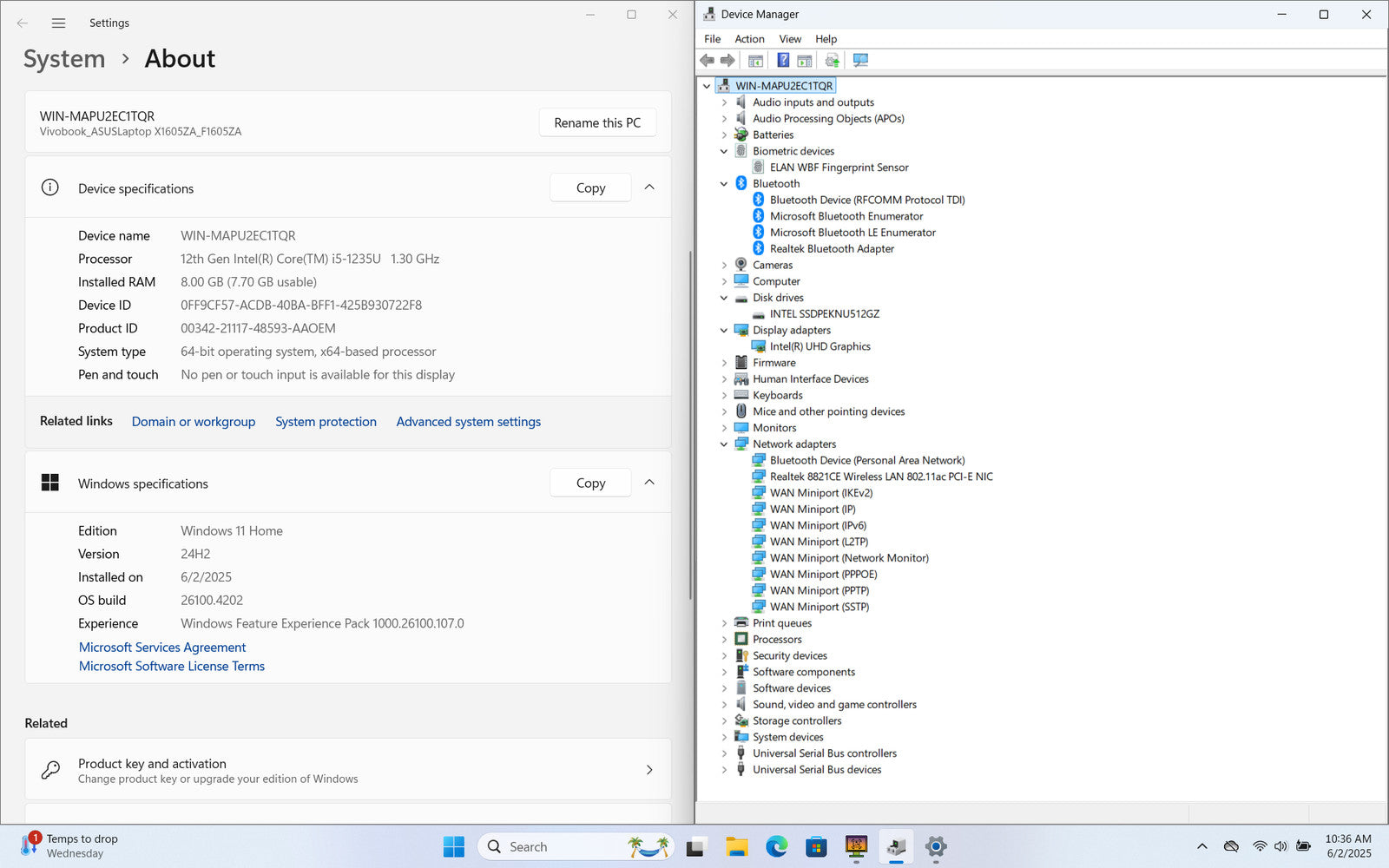This screenshot has width=1389, height=868.
Task: Open volume speaker tray icon
Action: 1280,846
